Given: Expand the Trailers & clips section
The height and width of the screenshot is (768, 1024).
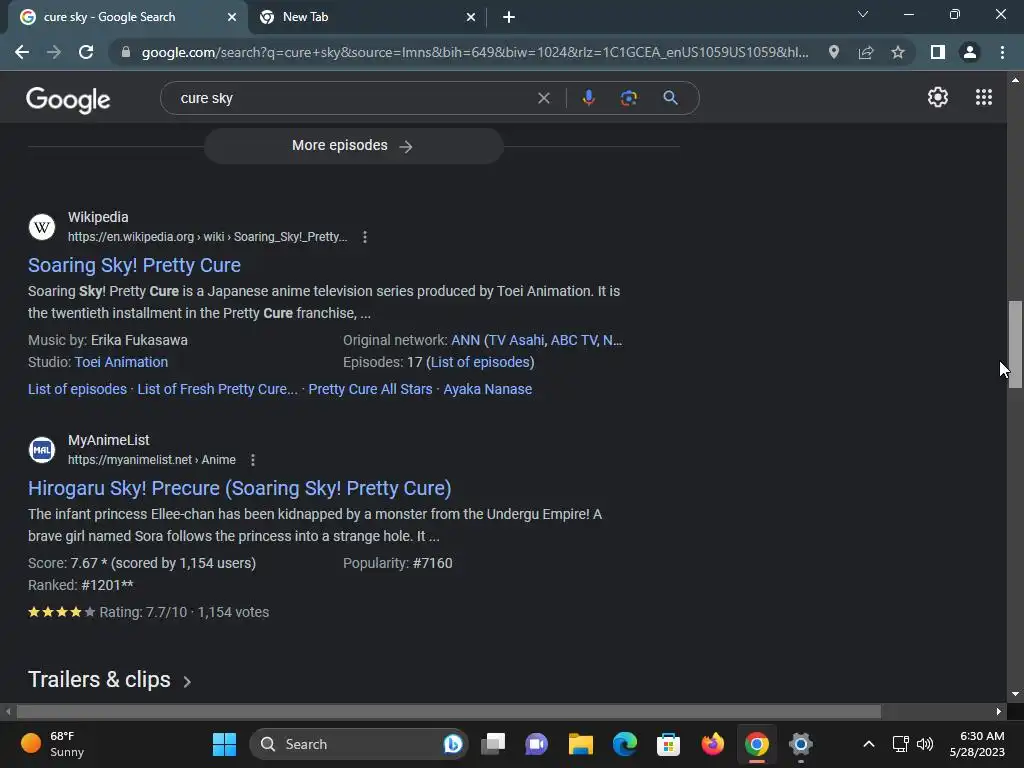Looking at the screenshot, I should pyautogui.click(x=110, y=680).
